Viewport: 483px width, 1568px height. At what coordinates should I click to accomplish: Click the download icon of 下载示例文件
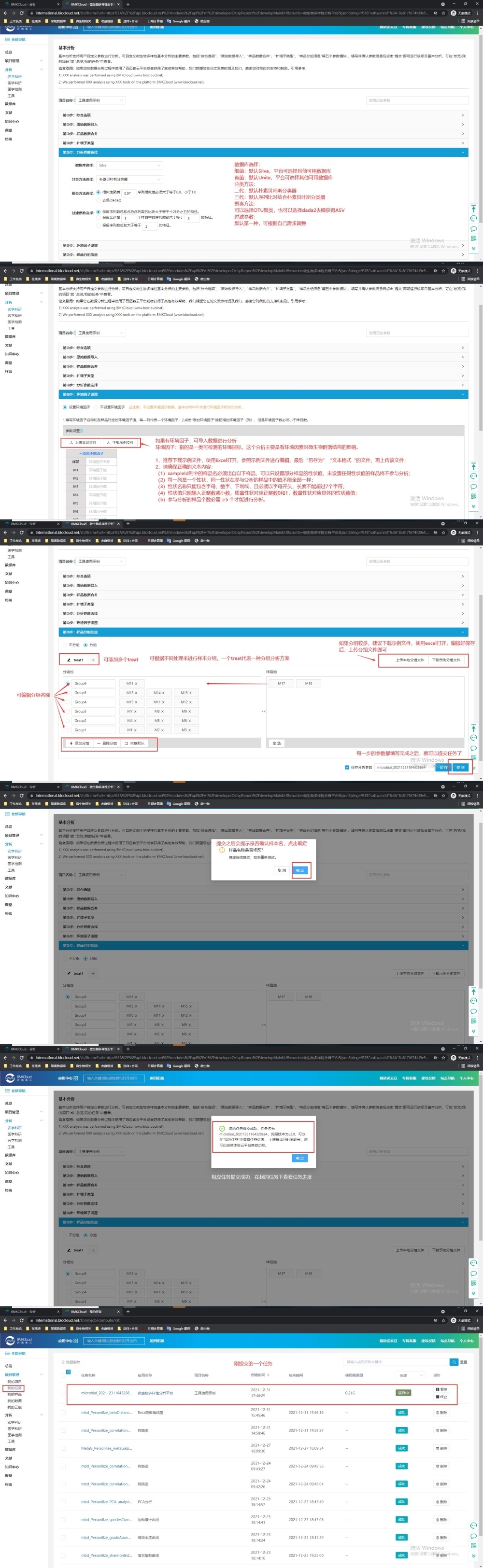108,443
